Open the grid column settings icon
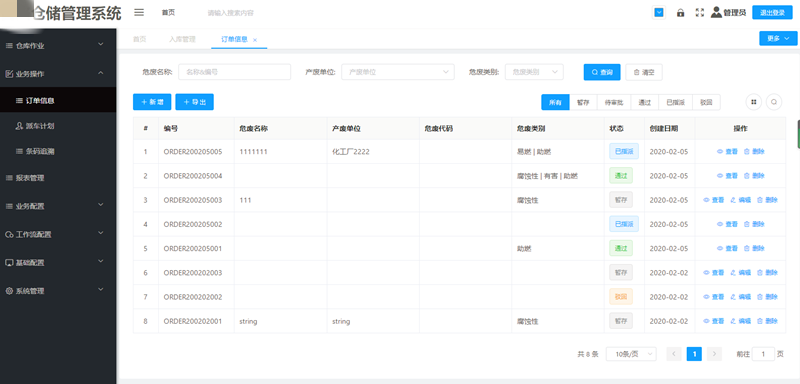This screenshot has height=384, width=800. click(754, 102)
